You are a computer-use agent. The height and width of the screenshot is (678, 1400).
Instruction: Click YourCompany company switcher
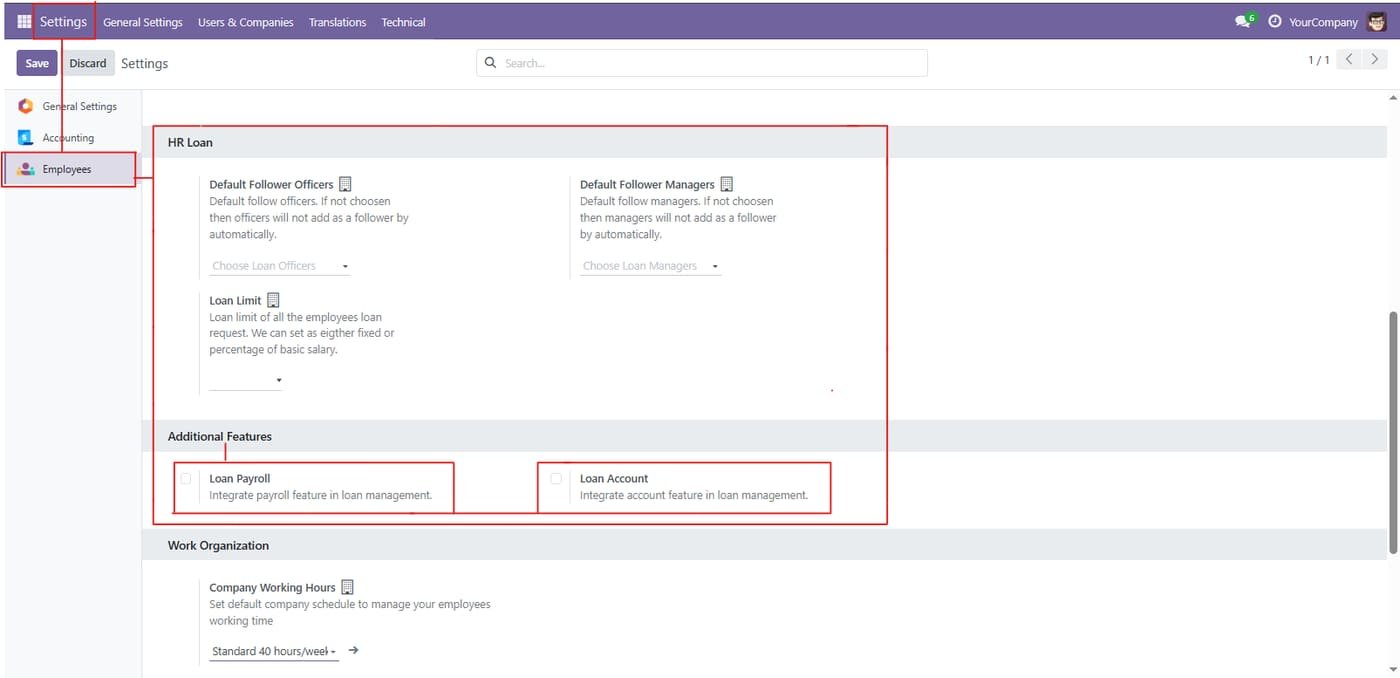[1323, 22]
